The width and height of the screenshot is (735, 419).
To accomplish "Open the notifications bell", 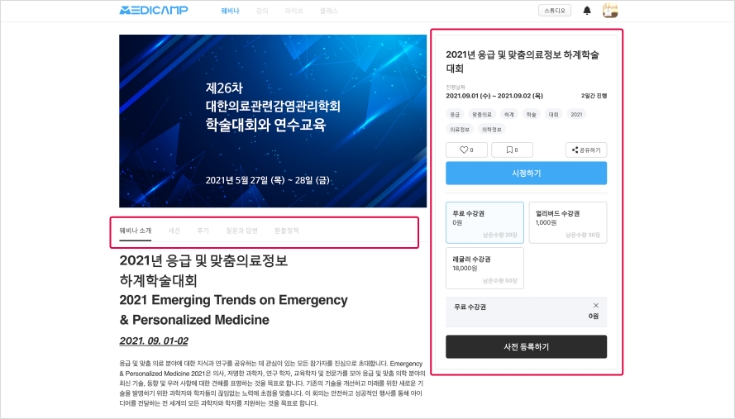I will (587, 10).
